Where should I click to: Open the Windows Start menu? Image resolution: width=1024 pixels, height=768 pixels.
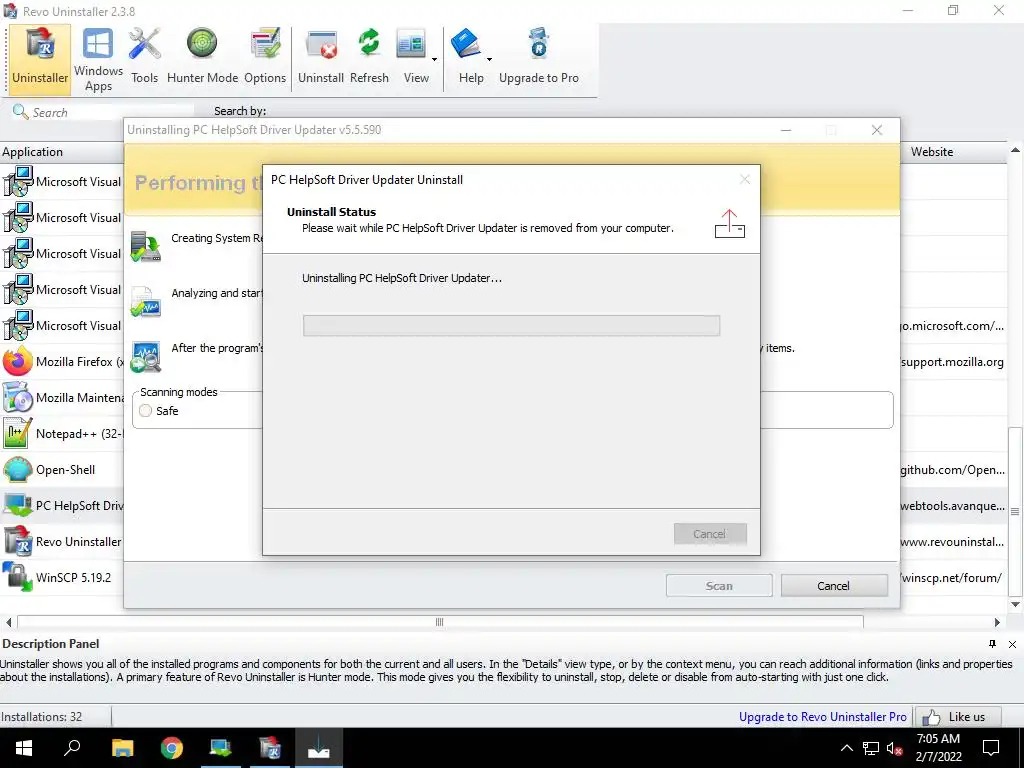click(24, 748)
